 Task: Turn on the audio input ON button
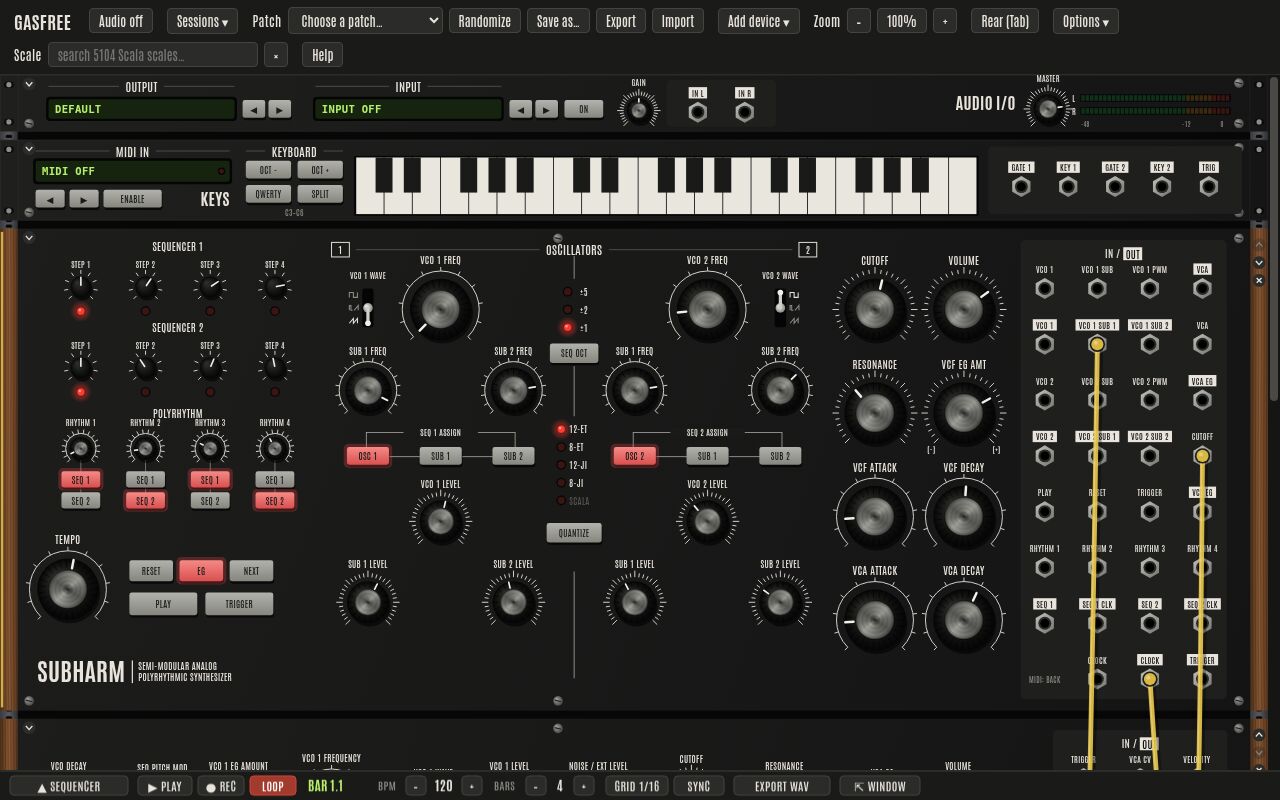point(584,109)
